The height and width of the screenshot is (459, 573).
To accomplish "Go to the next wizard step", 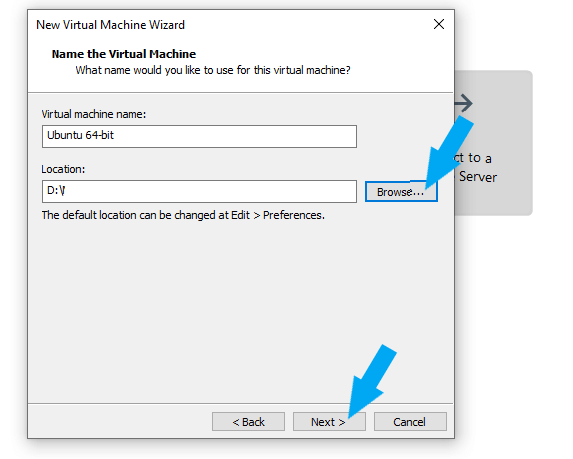I will coord(329,422).
